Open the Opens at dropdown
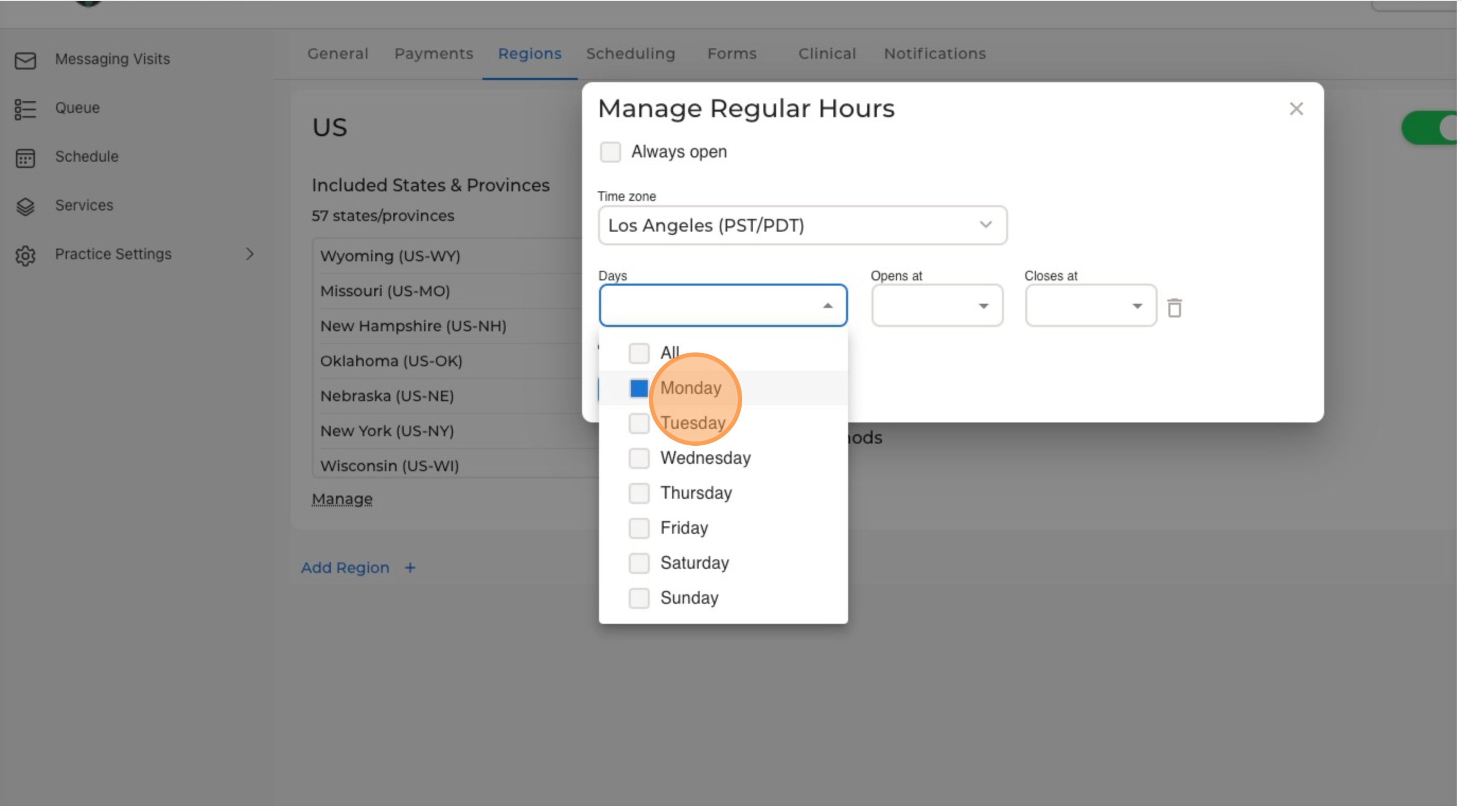 coord(937,305)
